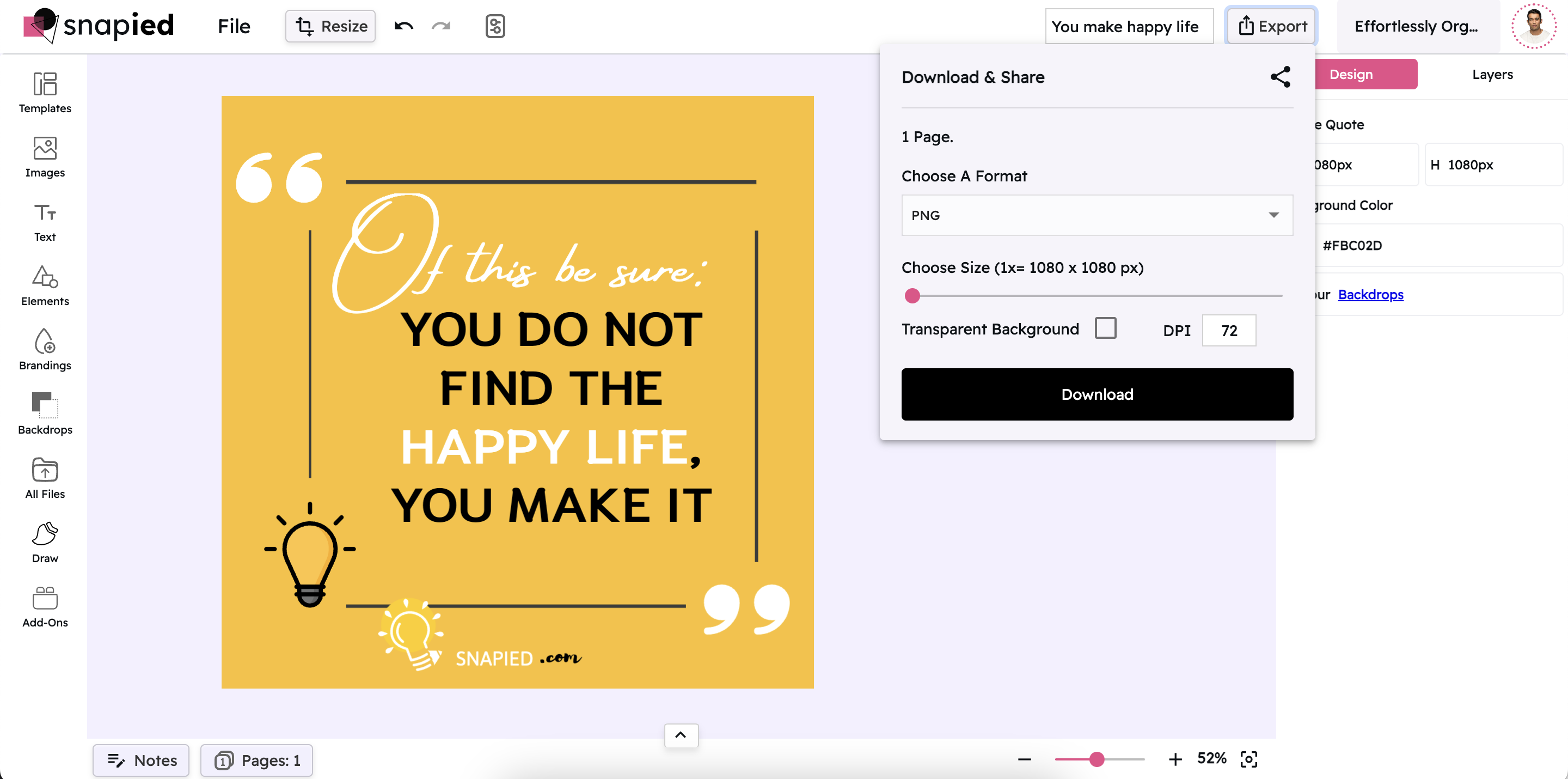Viewport: 1568px width, 779px height.
Task: Click the #FBC02D background color field
Action: tap(1438, 246)
